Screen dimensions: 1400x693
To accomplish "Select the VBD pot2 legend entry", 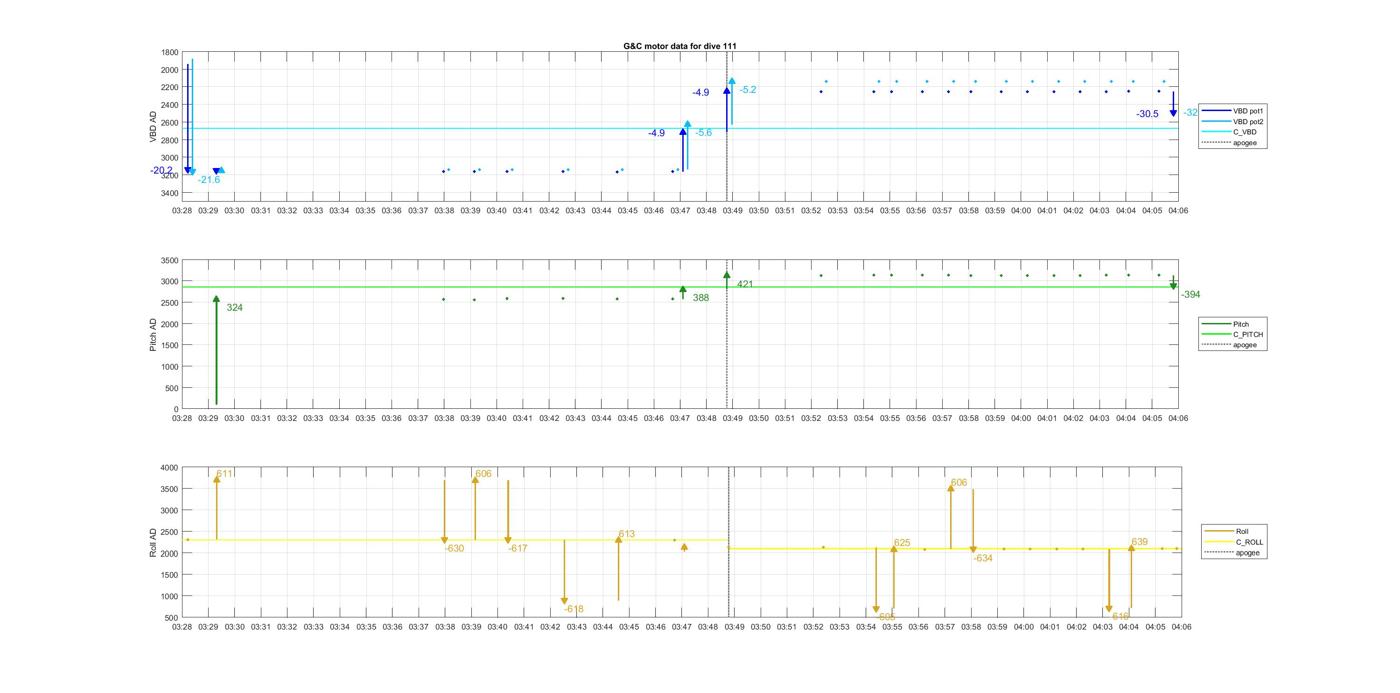I will pyautogui.click(x=1232, y=121).
